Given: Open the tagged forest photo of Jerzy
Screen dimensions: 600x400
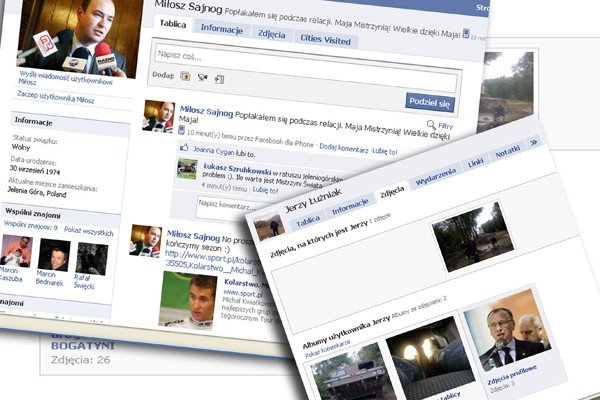Looking at the screenshot, I should click(473, 237).
